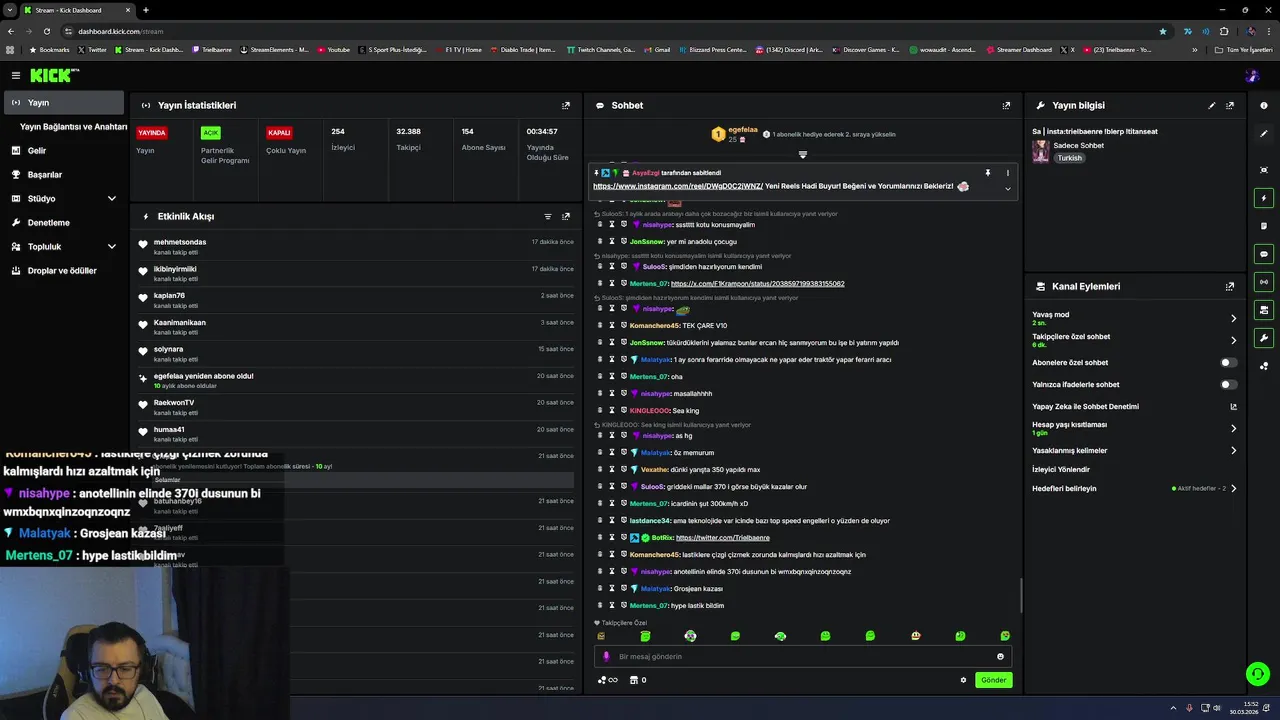Unpin the pinned message with pin icon

pyautogui.click(x=987, y=173)
